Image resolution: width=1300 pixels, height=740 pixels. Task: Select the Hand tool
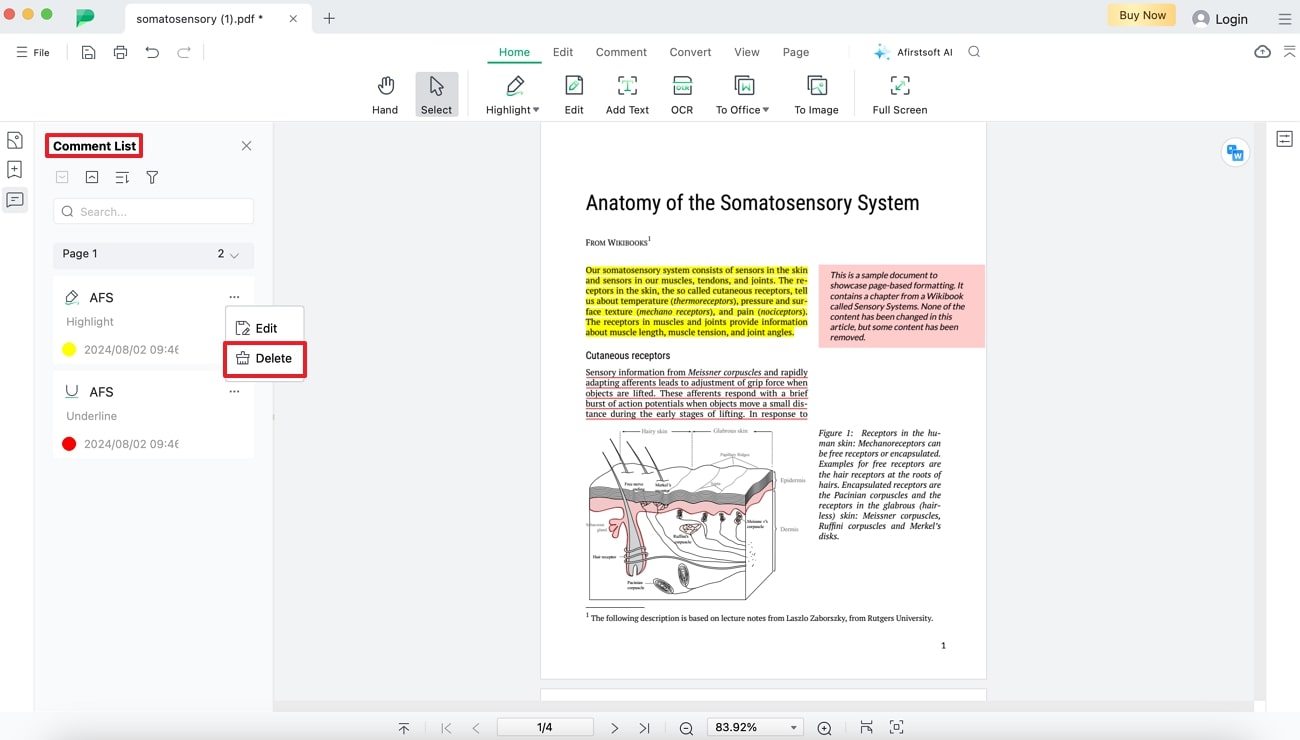(385, 95)
